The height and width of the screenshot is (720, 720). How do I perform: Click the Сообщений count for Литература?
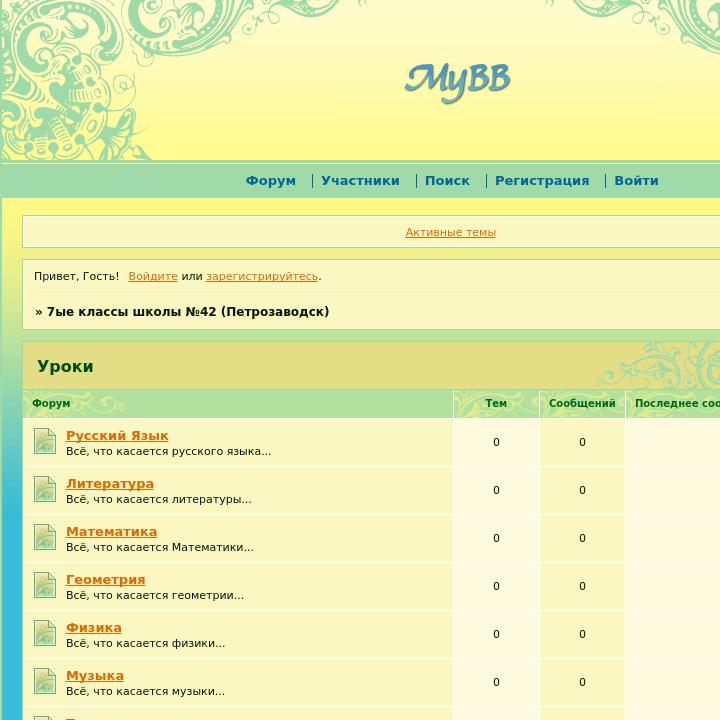[x=582, y=490]
